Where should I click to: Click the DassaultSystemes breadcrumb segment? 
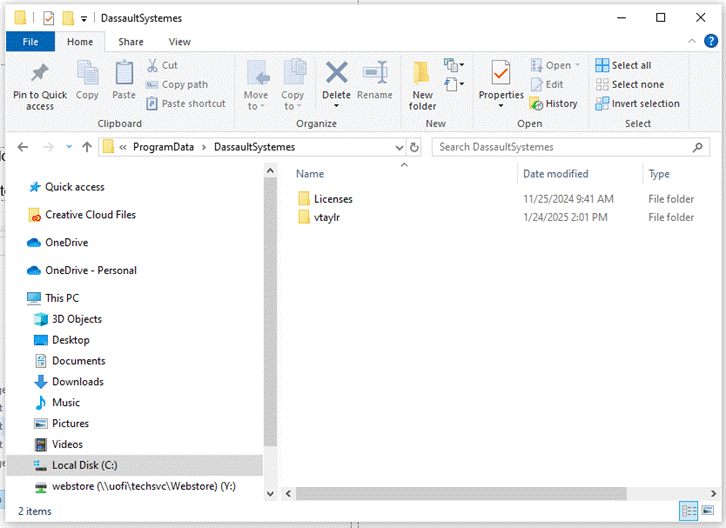tap(254, 147)
